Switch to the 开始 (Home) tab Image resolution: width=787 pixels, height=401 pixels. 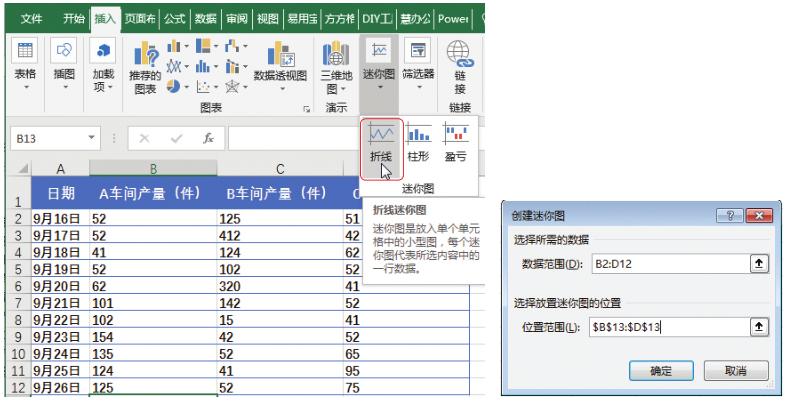pos(74,19)
